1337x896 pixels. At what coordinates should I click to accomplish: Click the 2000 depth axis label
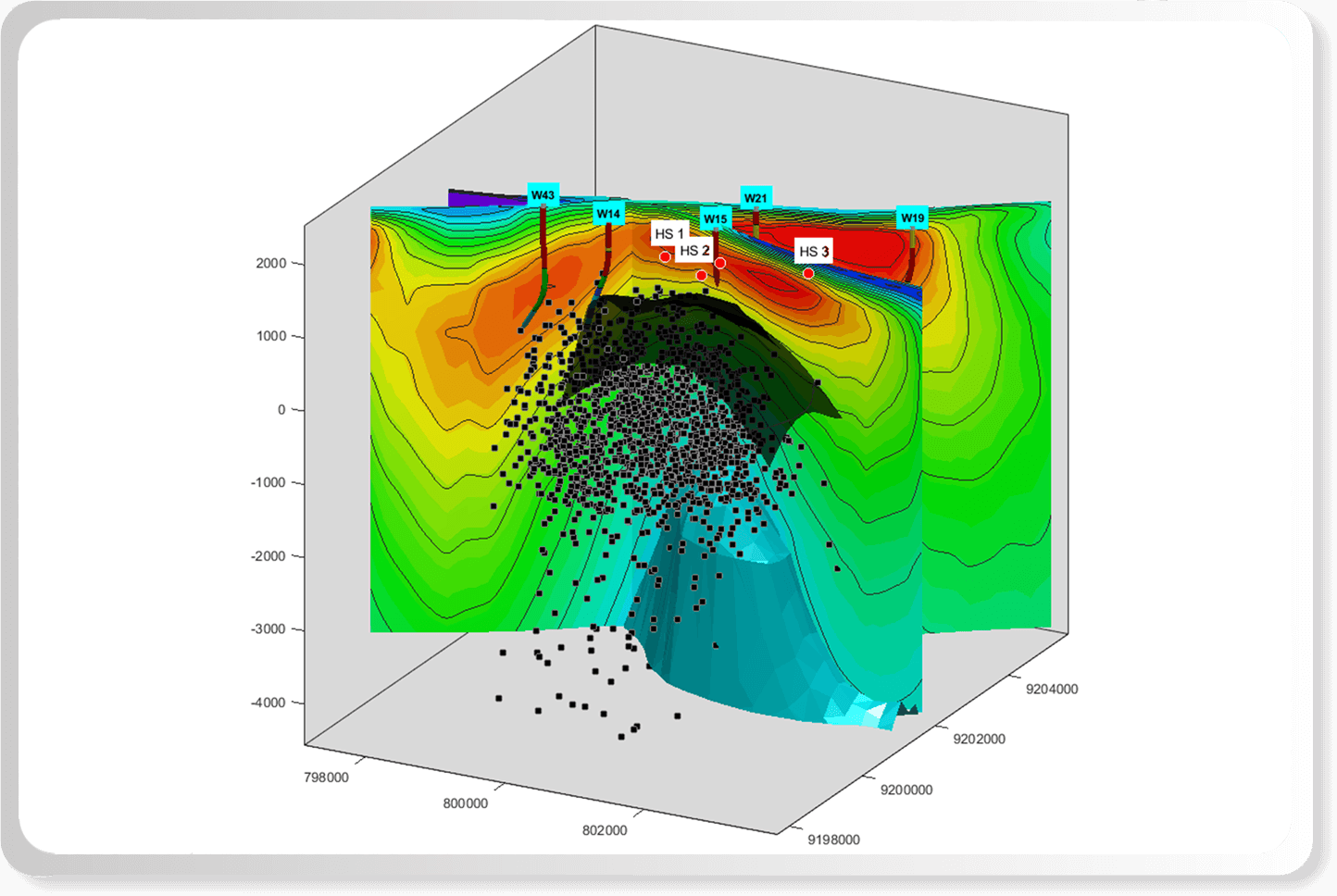pos(271,263)
